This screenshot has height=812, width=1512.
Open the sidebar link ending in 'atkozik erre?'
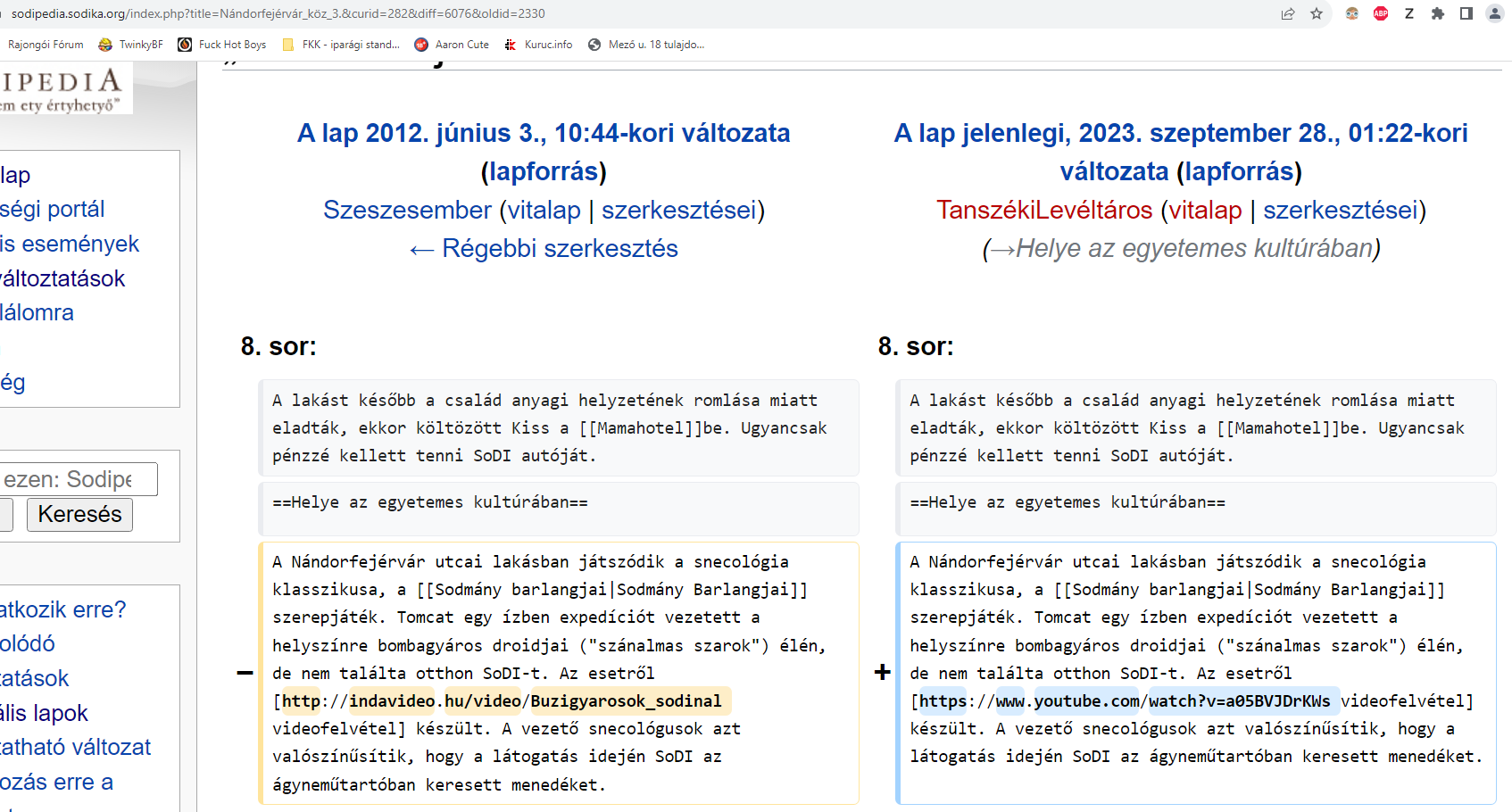tap(62, 609)
